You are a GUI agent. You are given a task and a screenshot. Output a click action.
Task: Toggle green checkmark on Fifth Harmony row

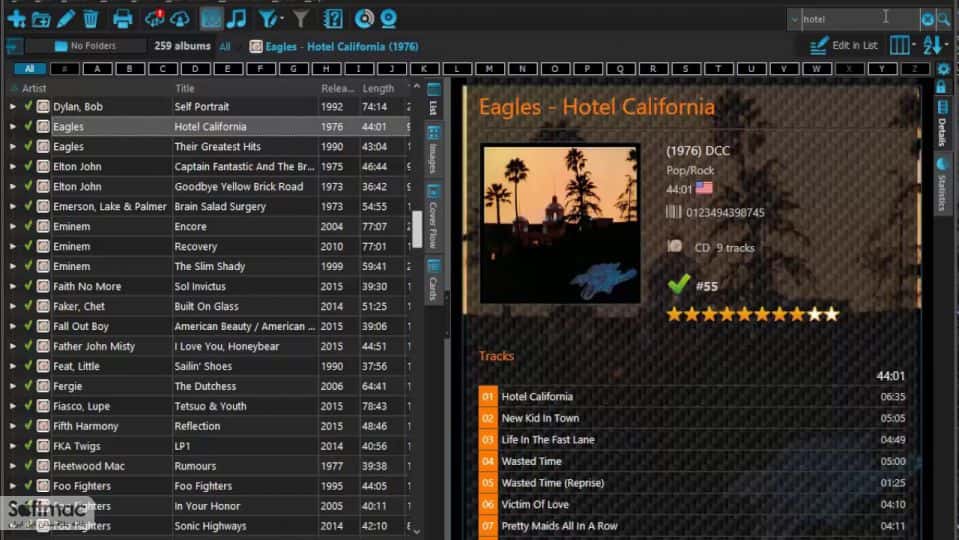pos(28,426)
